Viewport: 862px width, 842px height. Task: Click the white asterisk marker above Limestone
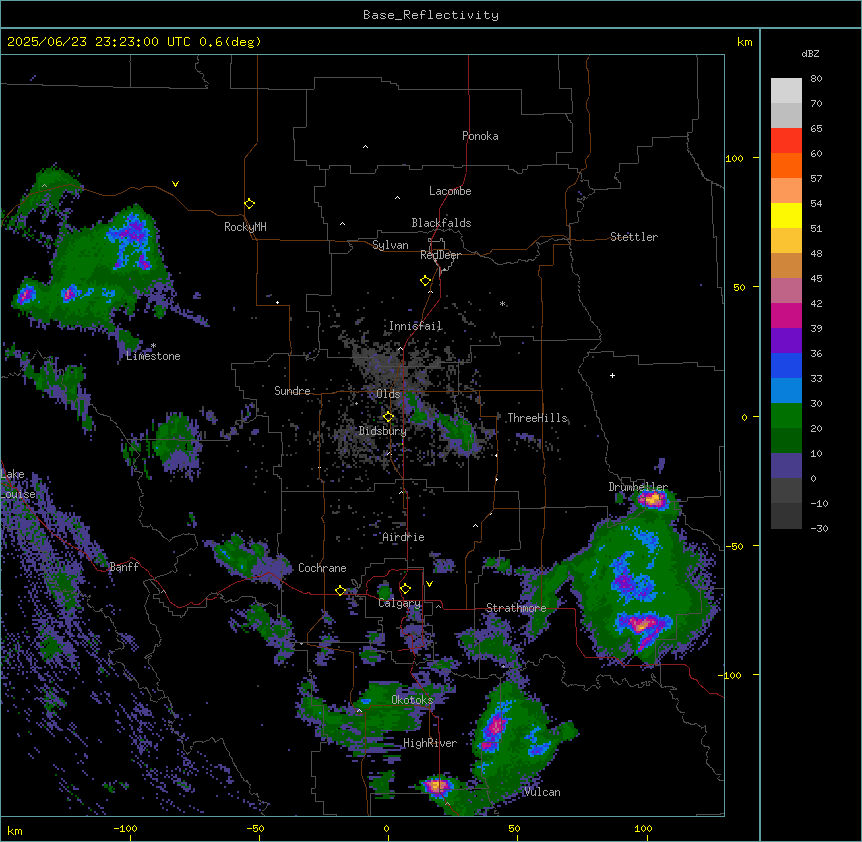pos(154,346)
